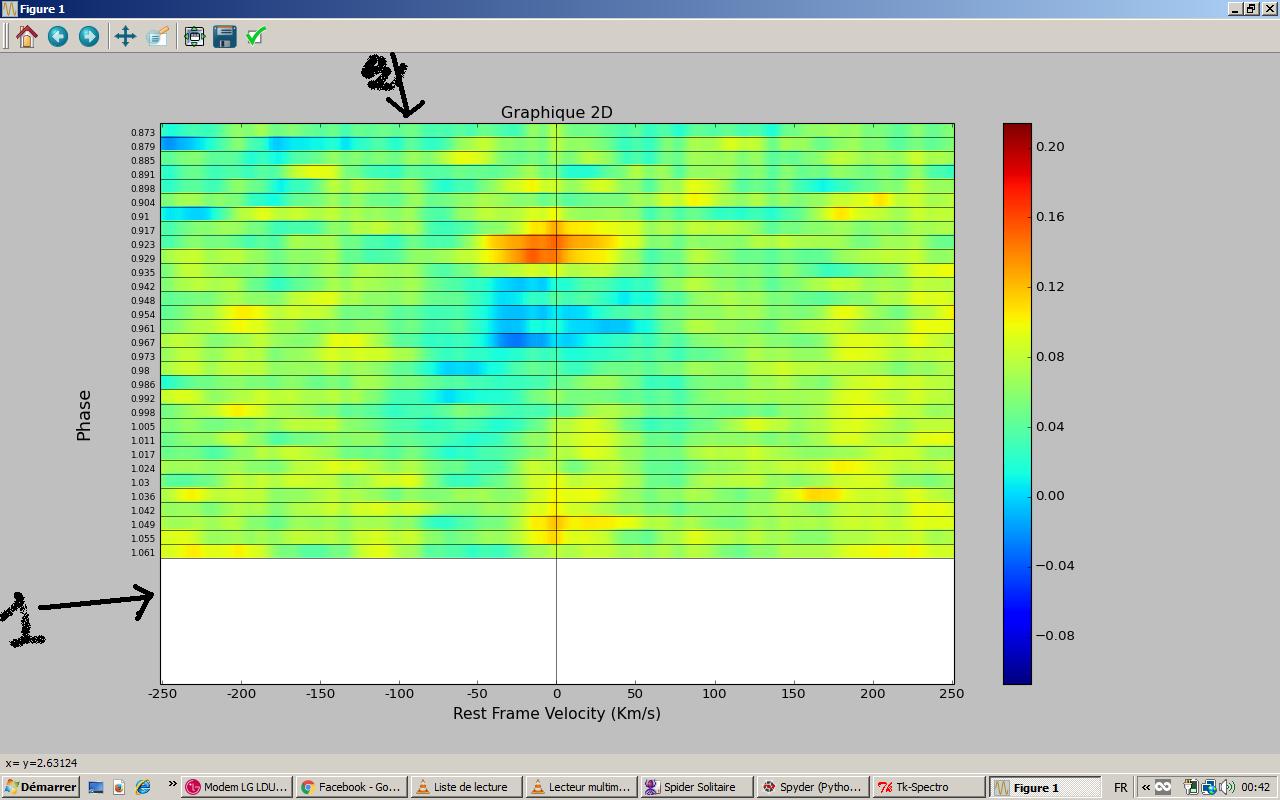Open the Démarrer start menu
Viewport: 1280px width, 800px height.
click(x=40, y=787)
